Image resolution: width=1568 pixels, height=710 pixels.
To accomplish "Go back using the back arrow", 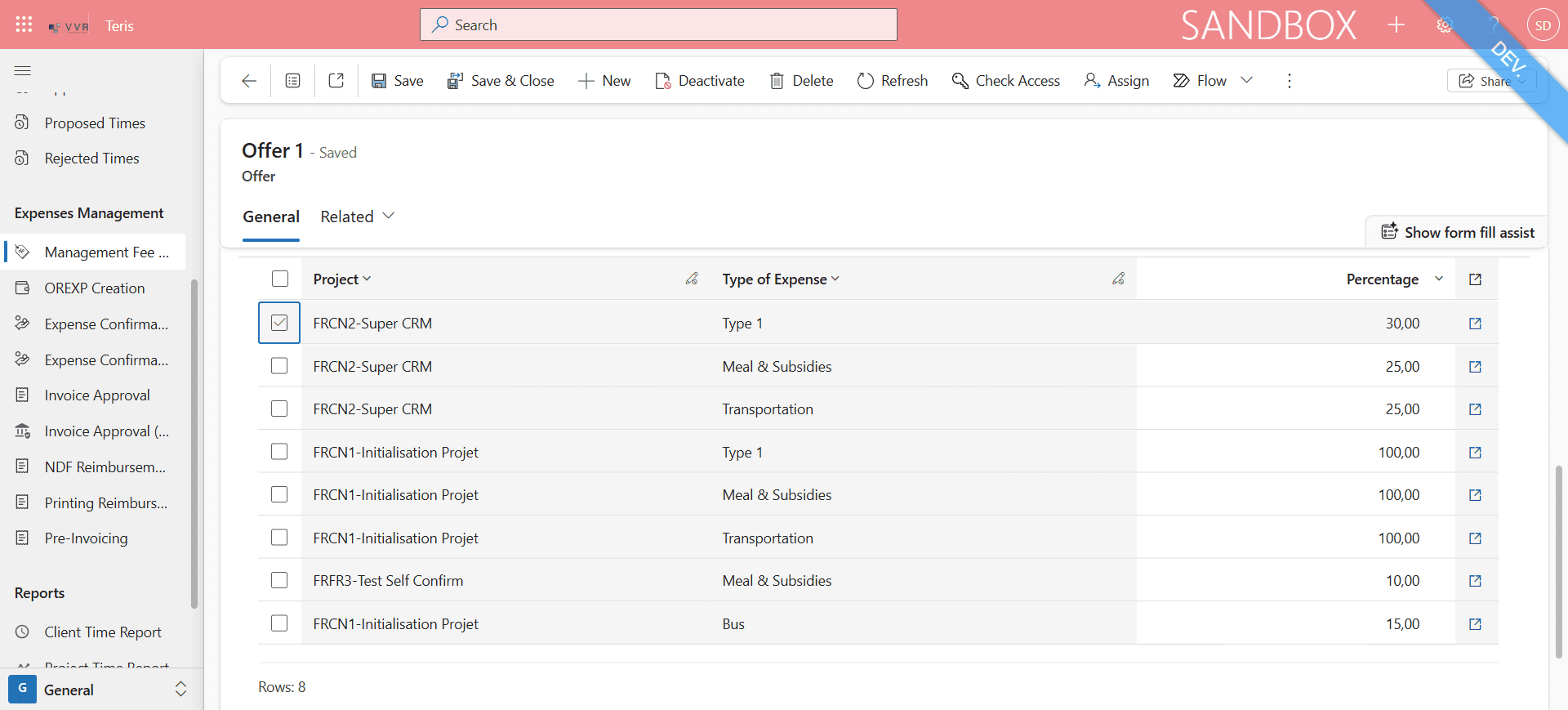I will [249, 81].
